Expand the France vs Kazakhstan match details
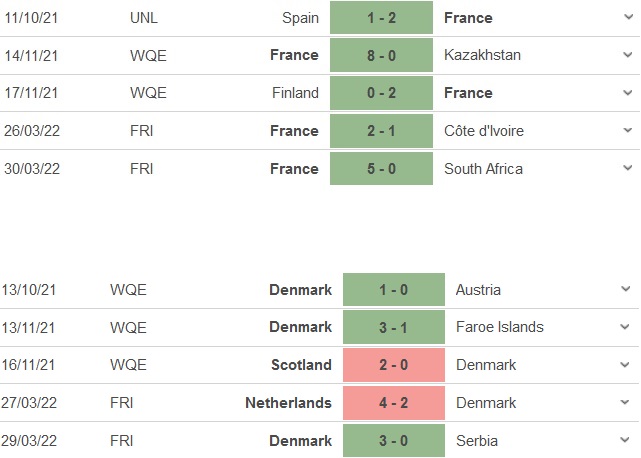 point(627,55)
